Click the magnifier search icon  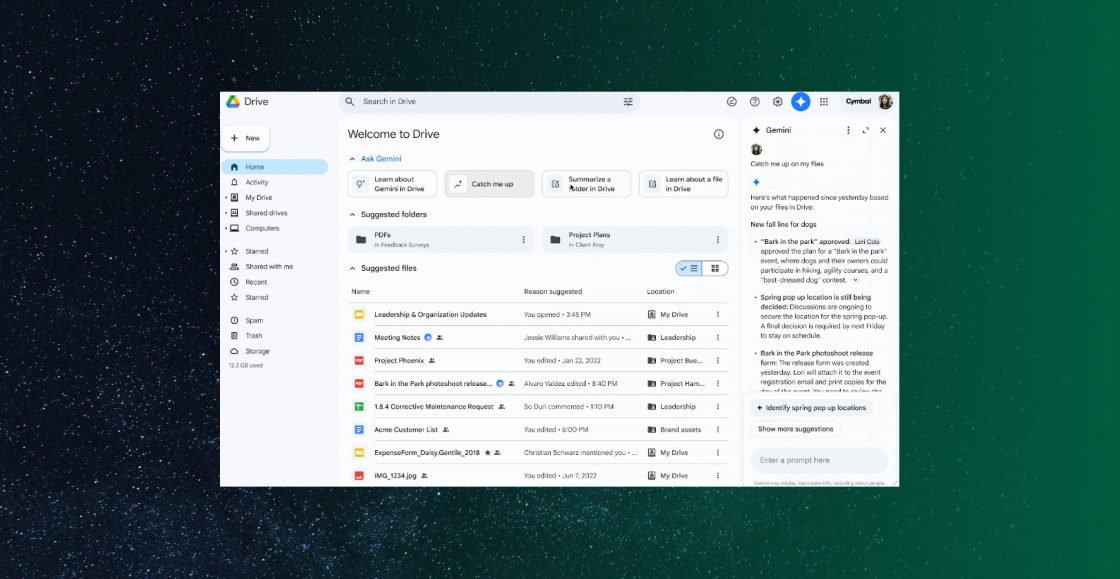pos(349,101)
